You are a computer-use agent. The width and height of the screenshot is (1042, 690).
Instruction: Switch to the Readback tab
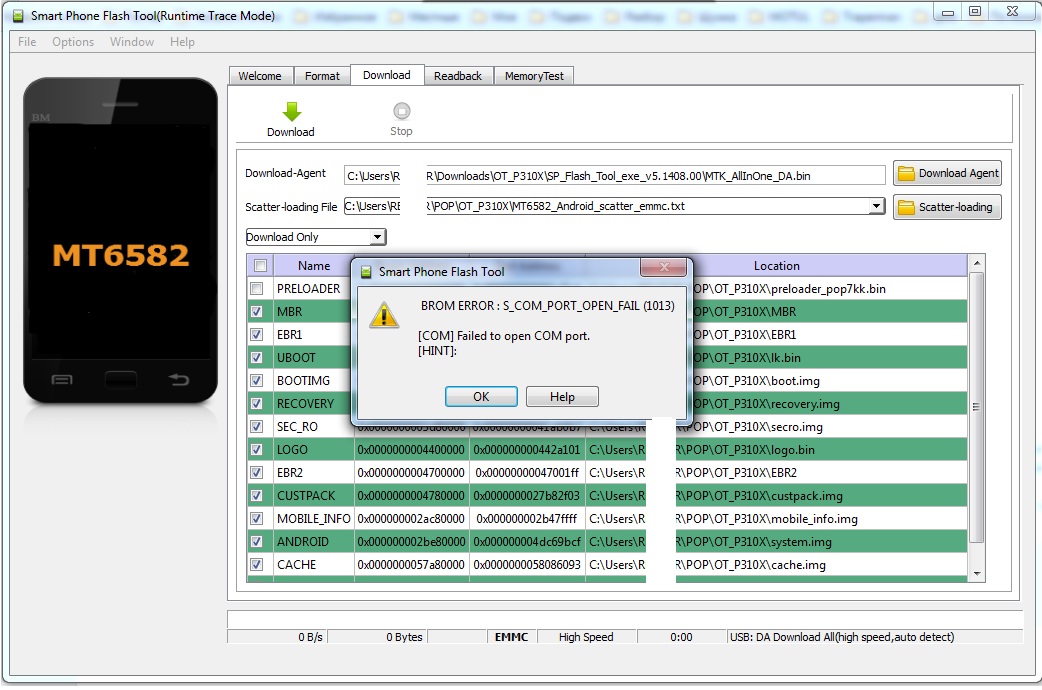[457, 76]
